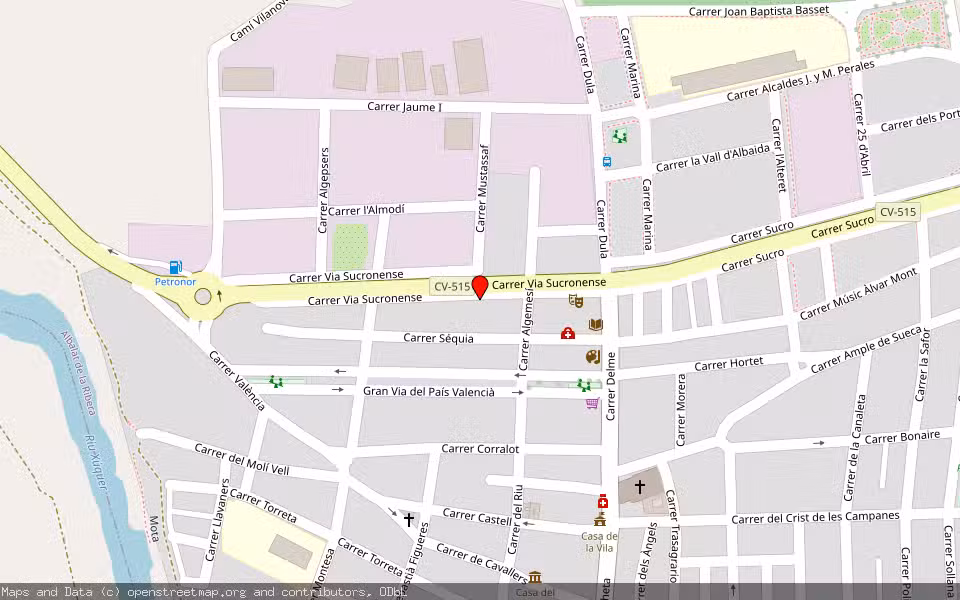Image resolution: width=960 pixels, height=600 pixels.
Task: Select the Carrer l'Alteret label
Action: 779,156
